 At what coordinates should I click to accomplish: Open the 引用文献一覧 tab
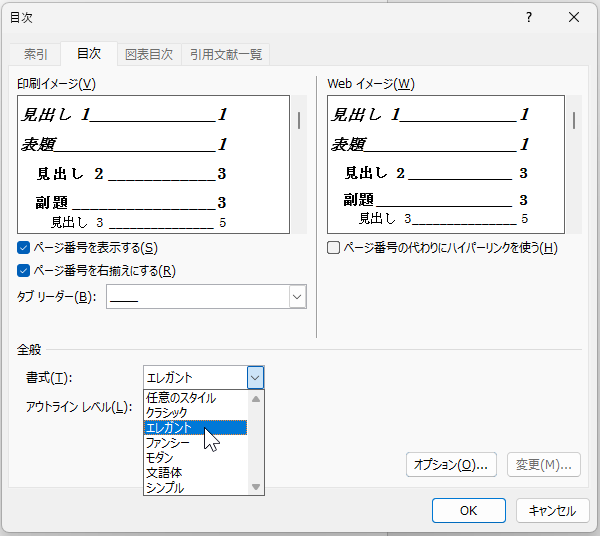click(x=226, y=54)
